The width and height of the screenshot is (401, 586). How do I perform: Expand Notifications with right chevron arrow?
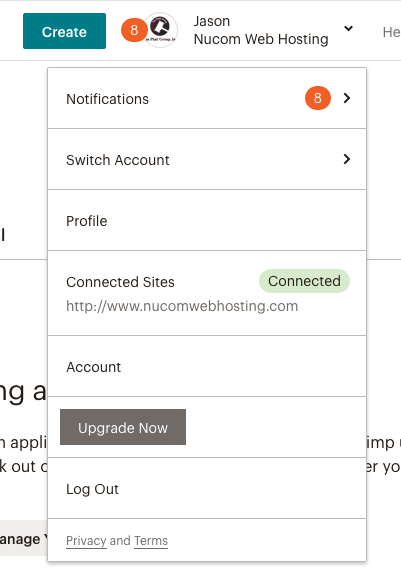pyautogui.click(x=347, y=98)
